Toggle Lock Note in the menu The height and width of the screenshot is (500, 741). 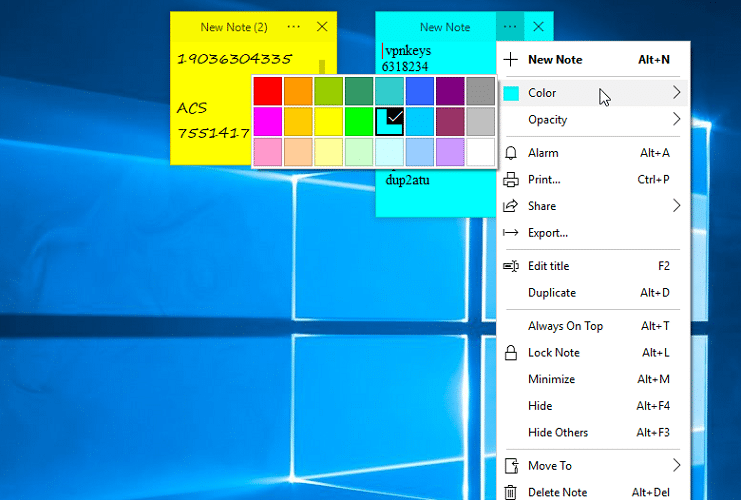[x=593, y=353]
